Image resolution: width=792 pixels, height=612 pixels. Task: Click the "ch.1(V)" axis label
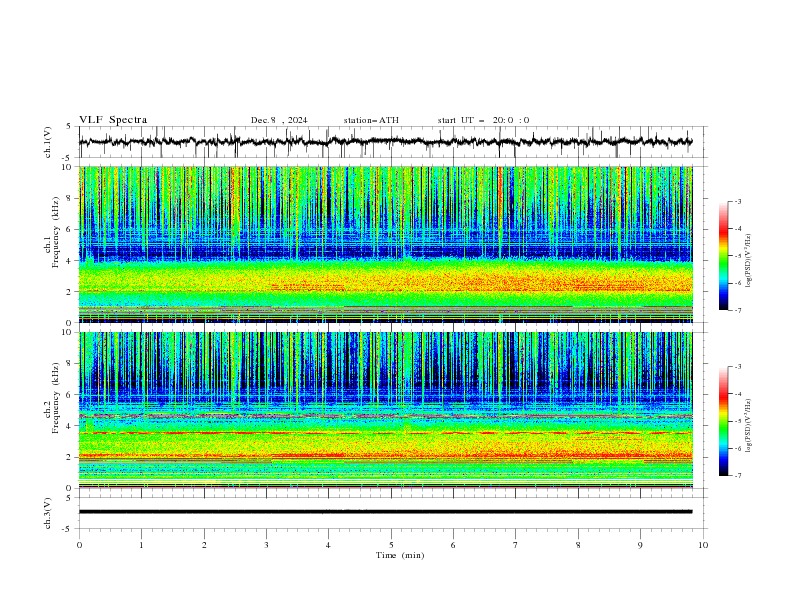(x=48, y=142)
